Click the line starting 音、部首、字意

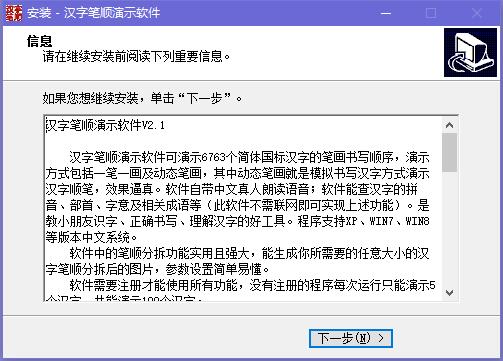238,205
